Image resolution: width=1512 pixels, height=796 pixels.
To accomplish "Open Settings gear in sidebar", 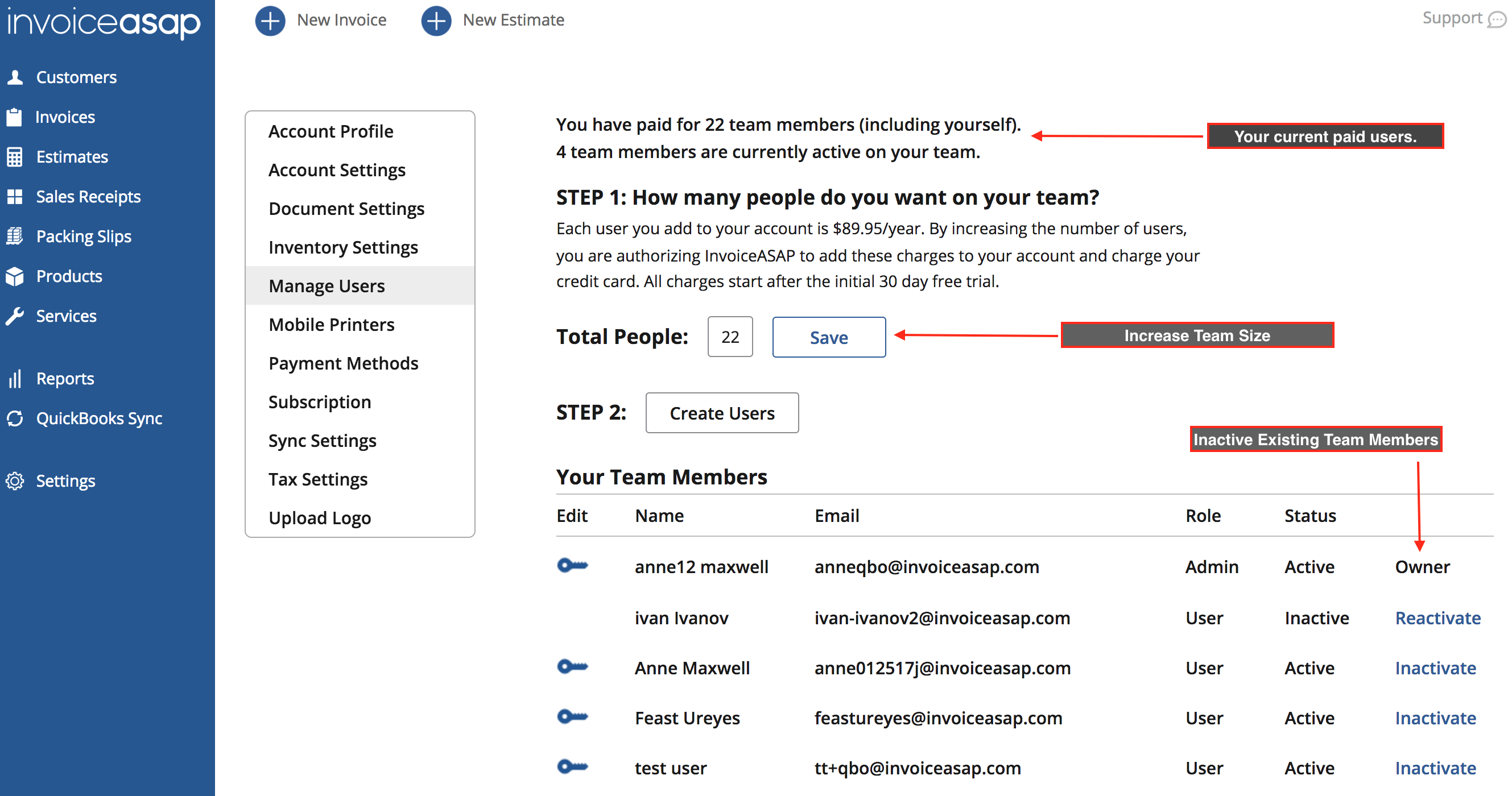I will tap(15, 481).
